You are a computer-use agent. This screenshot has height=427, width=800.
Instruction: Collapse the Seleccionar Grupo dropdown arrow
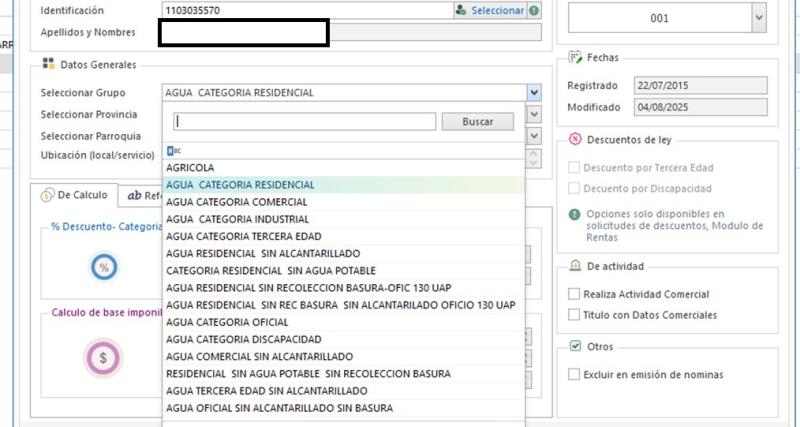click(x=534, y=93)
